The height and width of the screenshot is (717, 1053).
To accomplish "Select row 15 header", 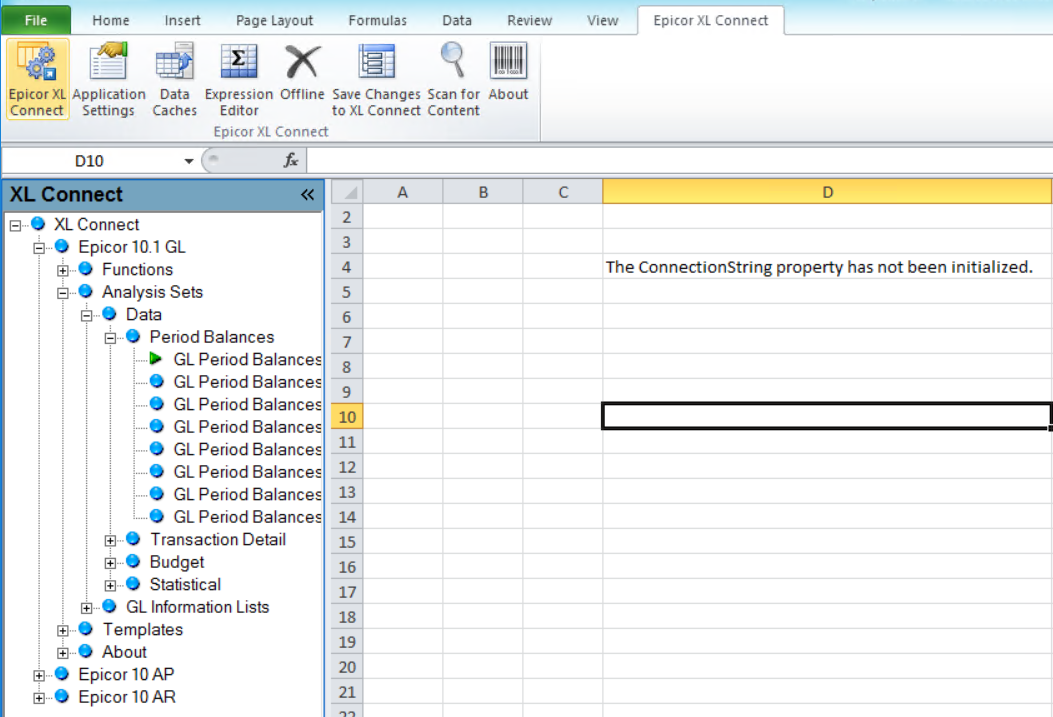I will click(x=347, y=542).
